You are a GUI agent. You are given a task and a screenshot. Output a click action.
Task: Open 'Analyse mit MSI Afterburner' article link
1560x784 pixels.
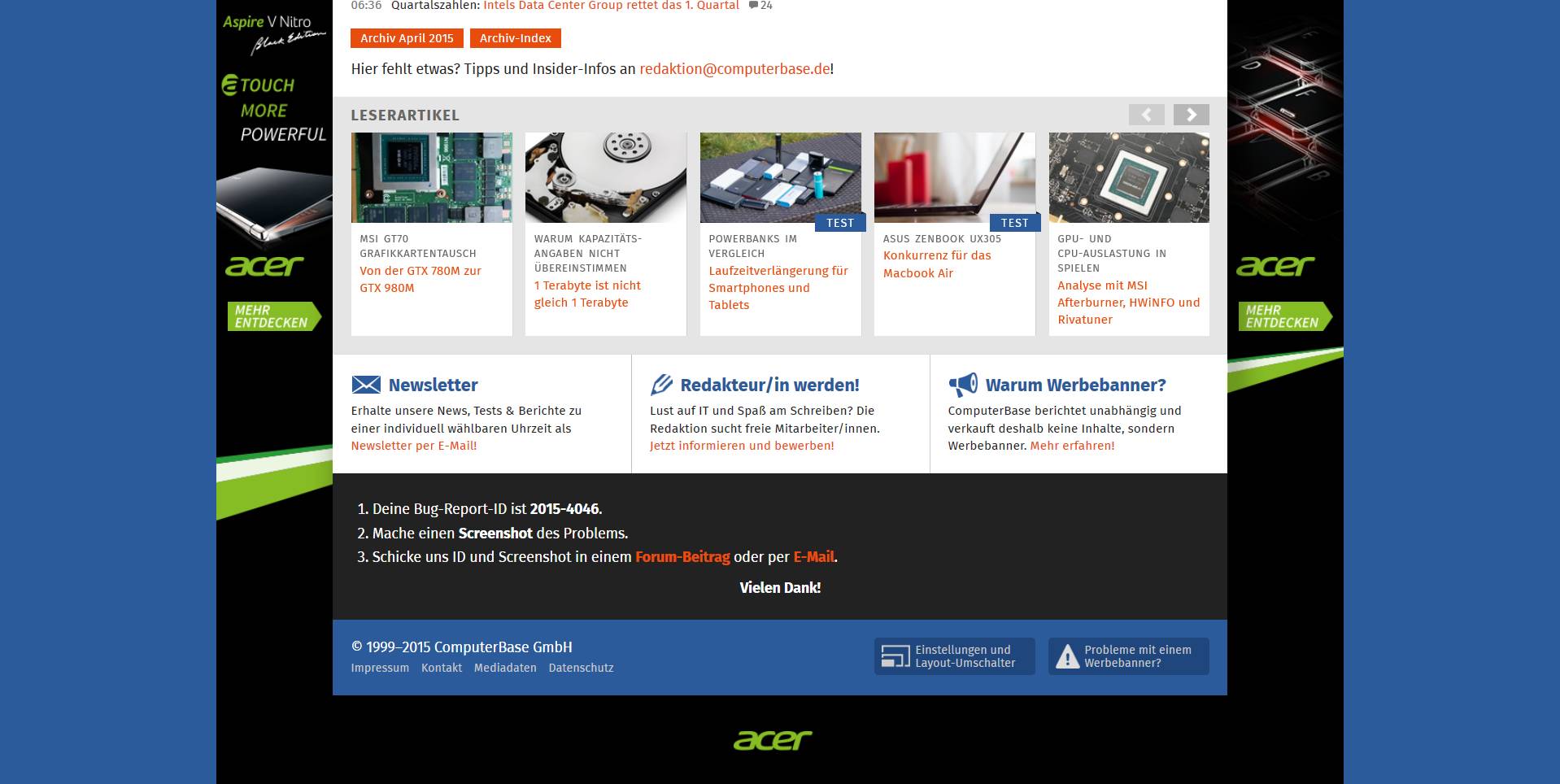1128,303
